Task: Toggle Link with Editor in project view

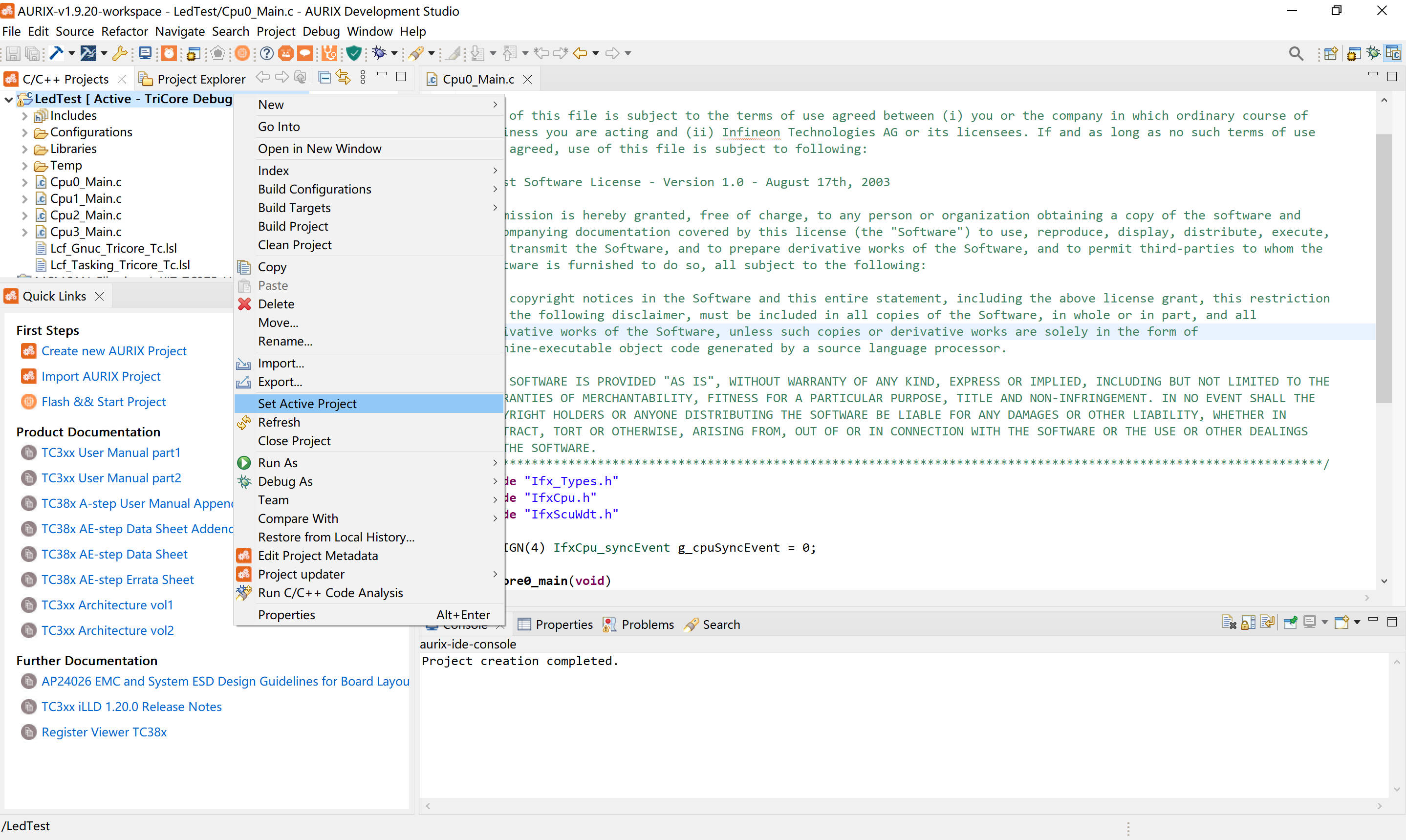Action: (x=343, y=78)
